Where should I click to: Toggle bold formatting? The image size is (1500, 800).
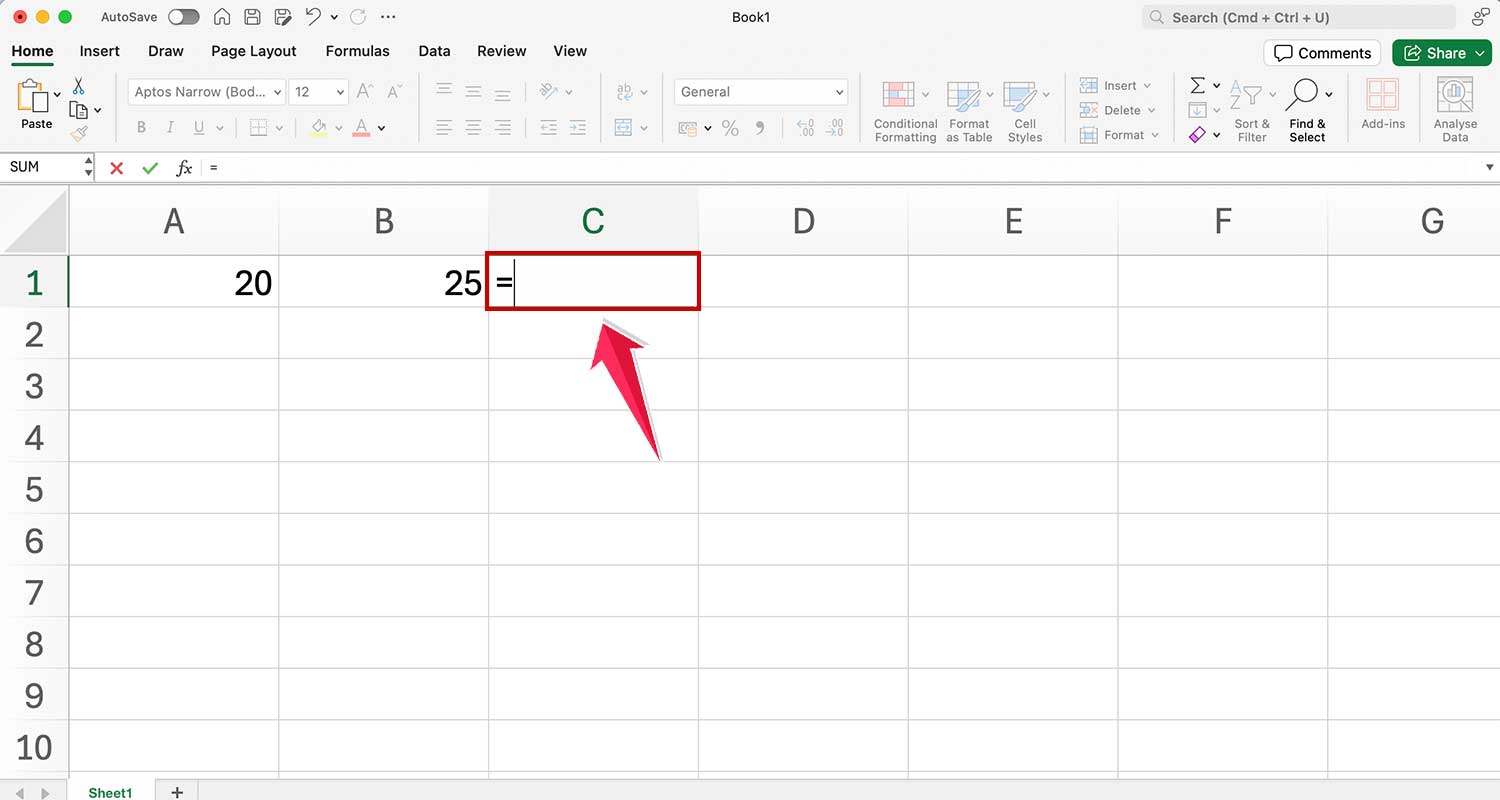(141, 127)
